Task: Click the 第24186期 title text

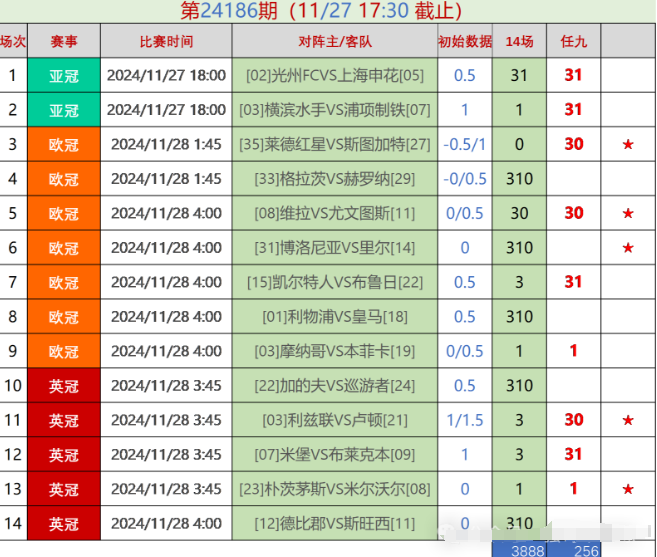Action: pos(230,11)
